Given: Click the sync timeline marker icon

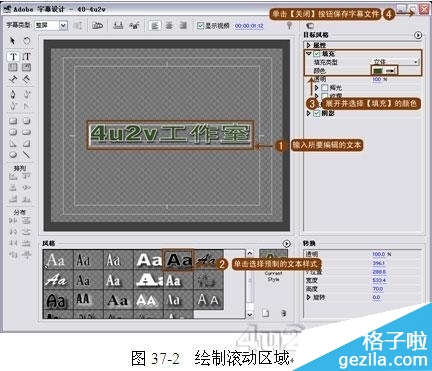Looking at the screenshot, I should (289, 25).
